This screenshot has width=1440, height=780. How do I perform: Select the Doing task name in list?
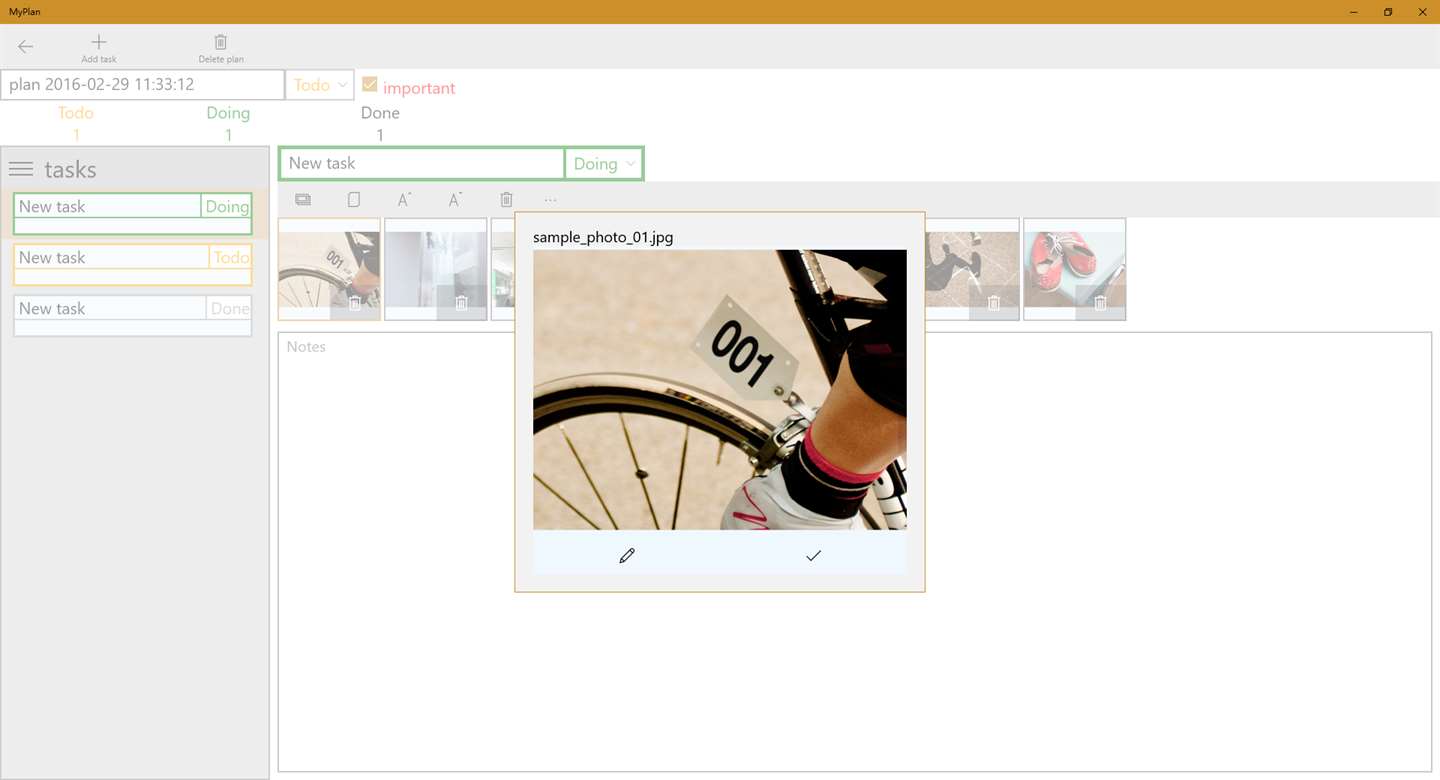[108, 206]
